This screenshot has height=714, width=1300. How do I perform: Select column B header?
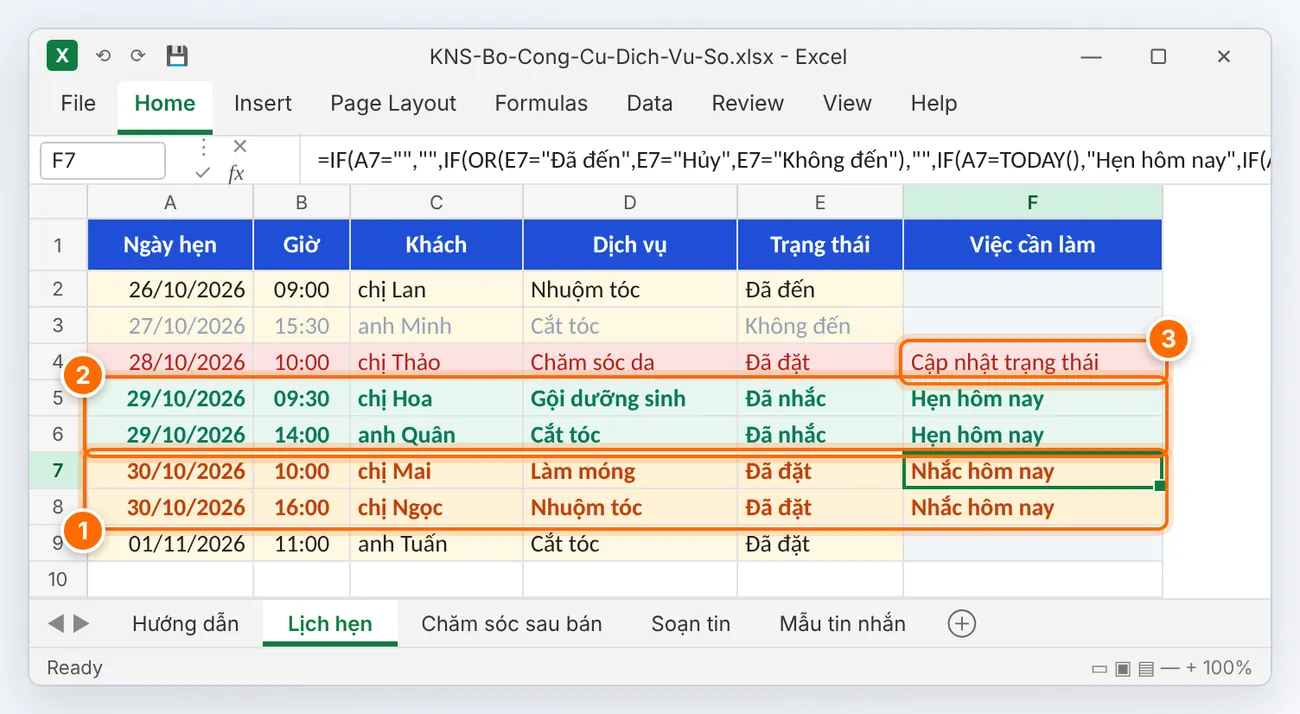(302, 203)
